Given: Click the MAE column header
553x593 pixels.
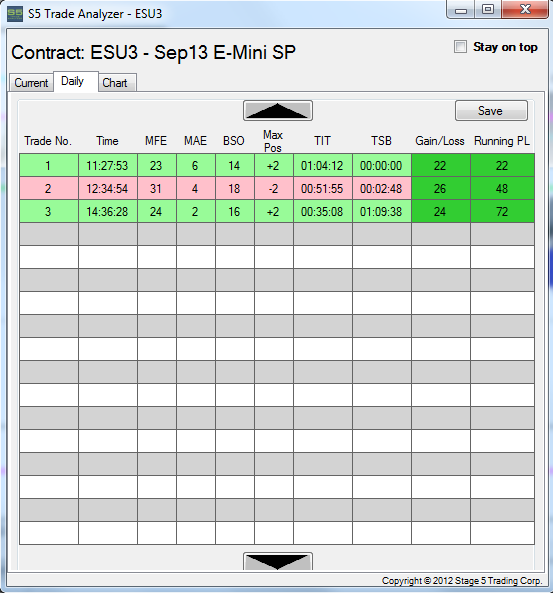Looking at the screenshot, I should coord(195,141).
